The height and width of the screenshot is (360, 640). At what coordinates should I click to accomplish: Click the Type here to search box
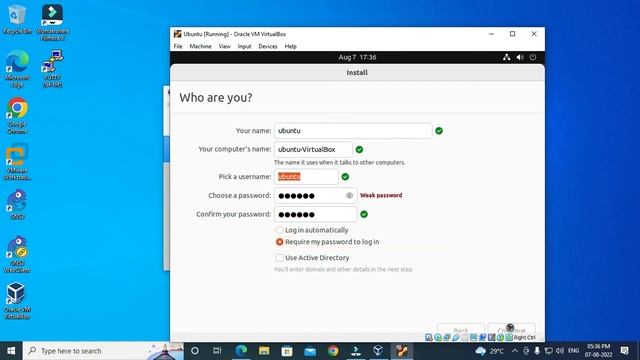click(103, 351)
